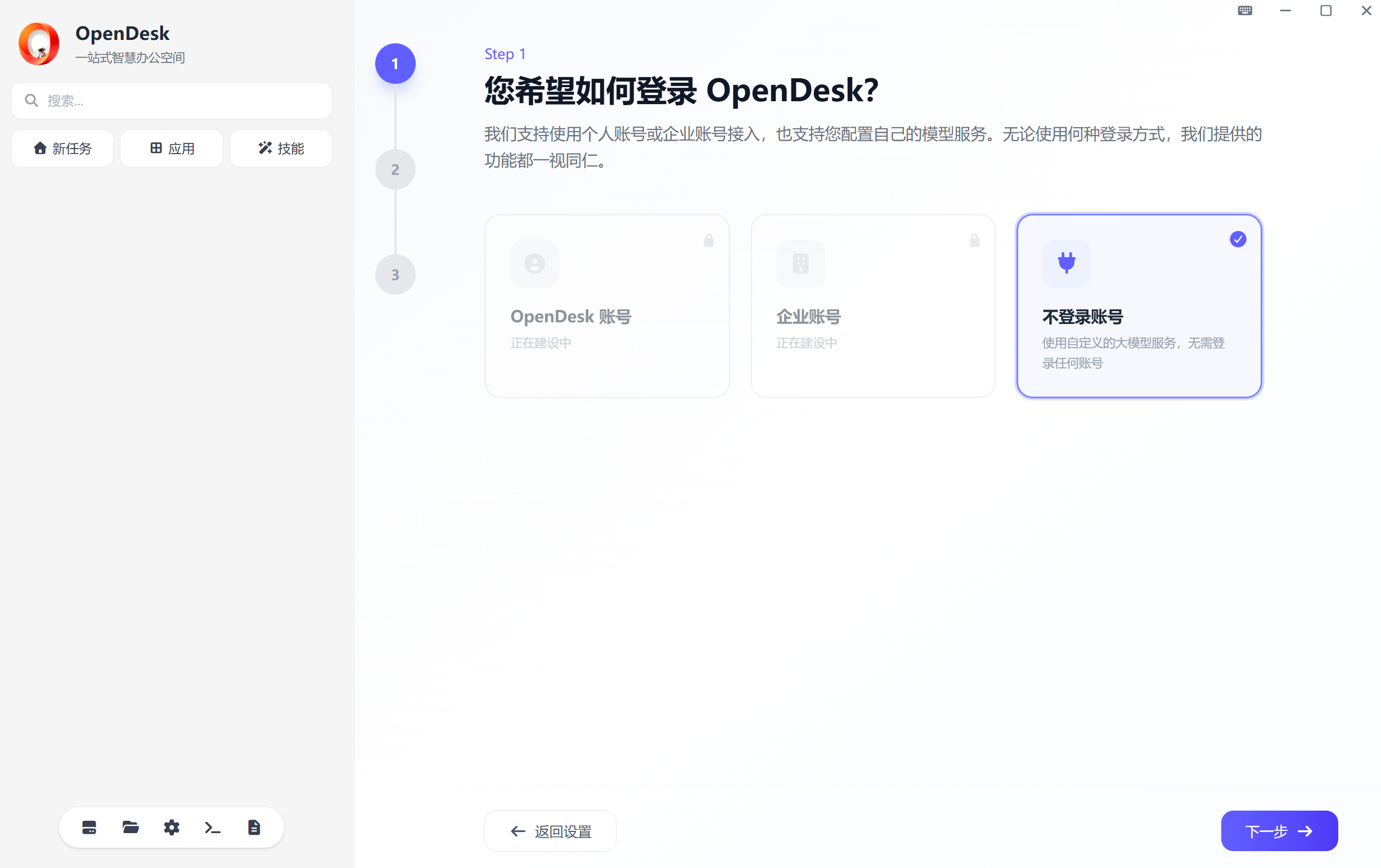Click the lock icon on 企业账号 card

point(974,240)
